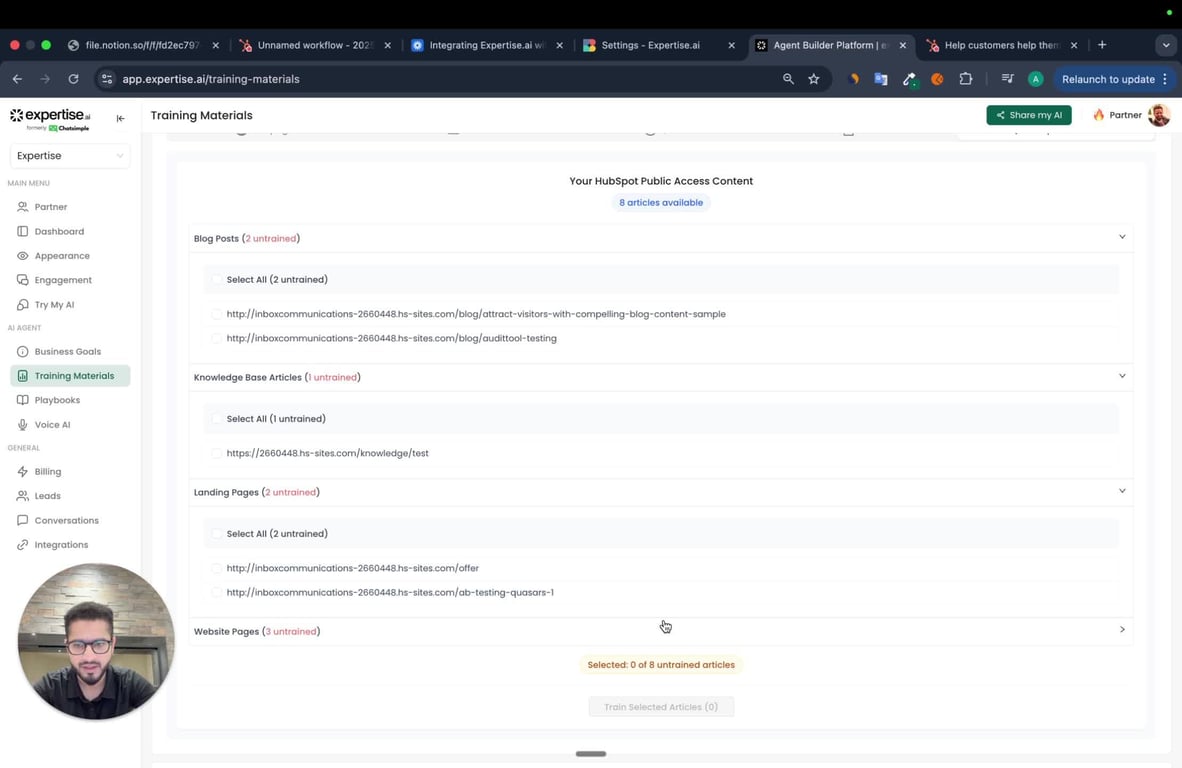Click the Engagement sidebar icon

click(23, 280)
